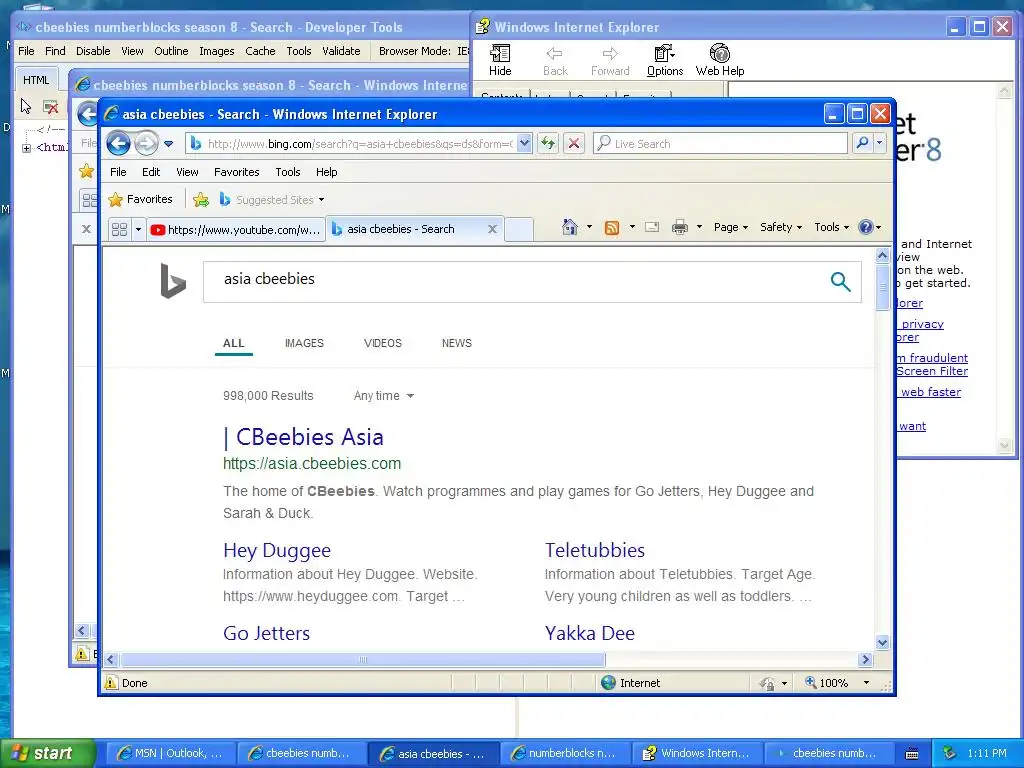
Task: Expand the address bar URL dropdown arrow
Action: coord(524,144)
